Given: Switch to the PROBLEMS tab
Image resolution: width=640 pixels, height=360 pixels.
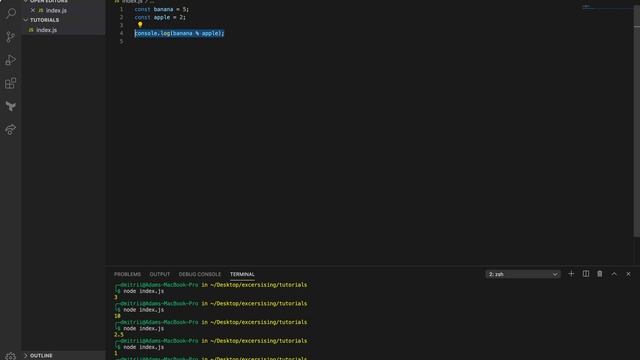Looking at the screenshot, I should 127,274.
